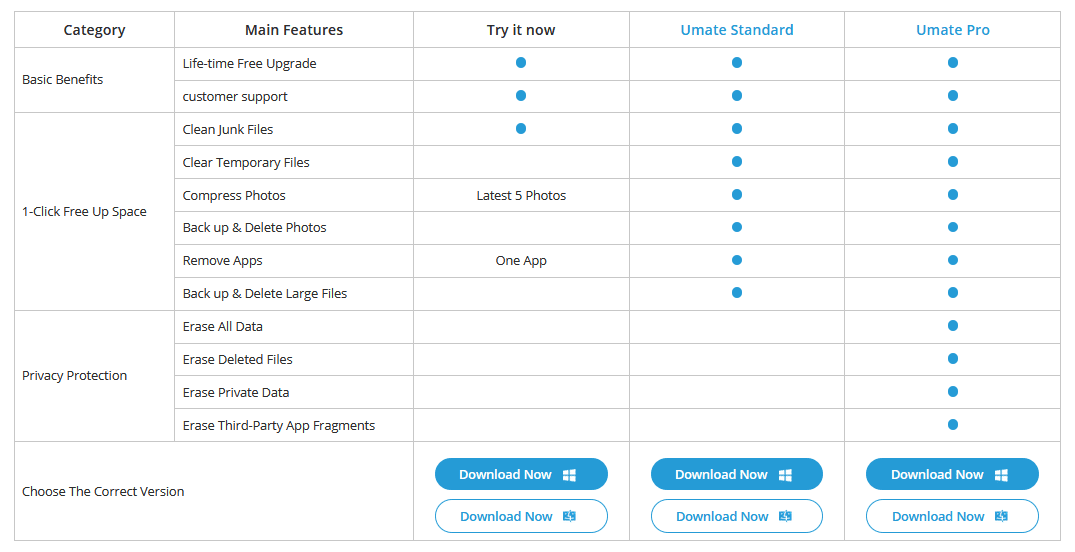Click Life-time Free Upgrade dot under Umate Standard
Viewport: 1075px width, 552px height.
point(737,62)
